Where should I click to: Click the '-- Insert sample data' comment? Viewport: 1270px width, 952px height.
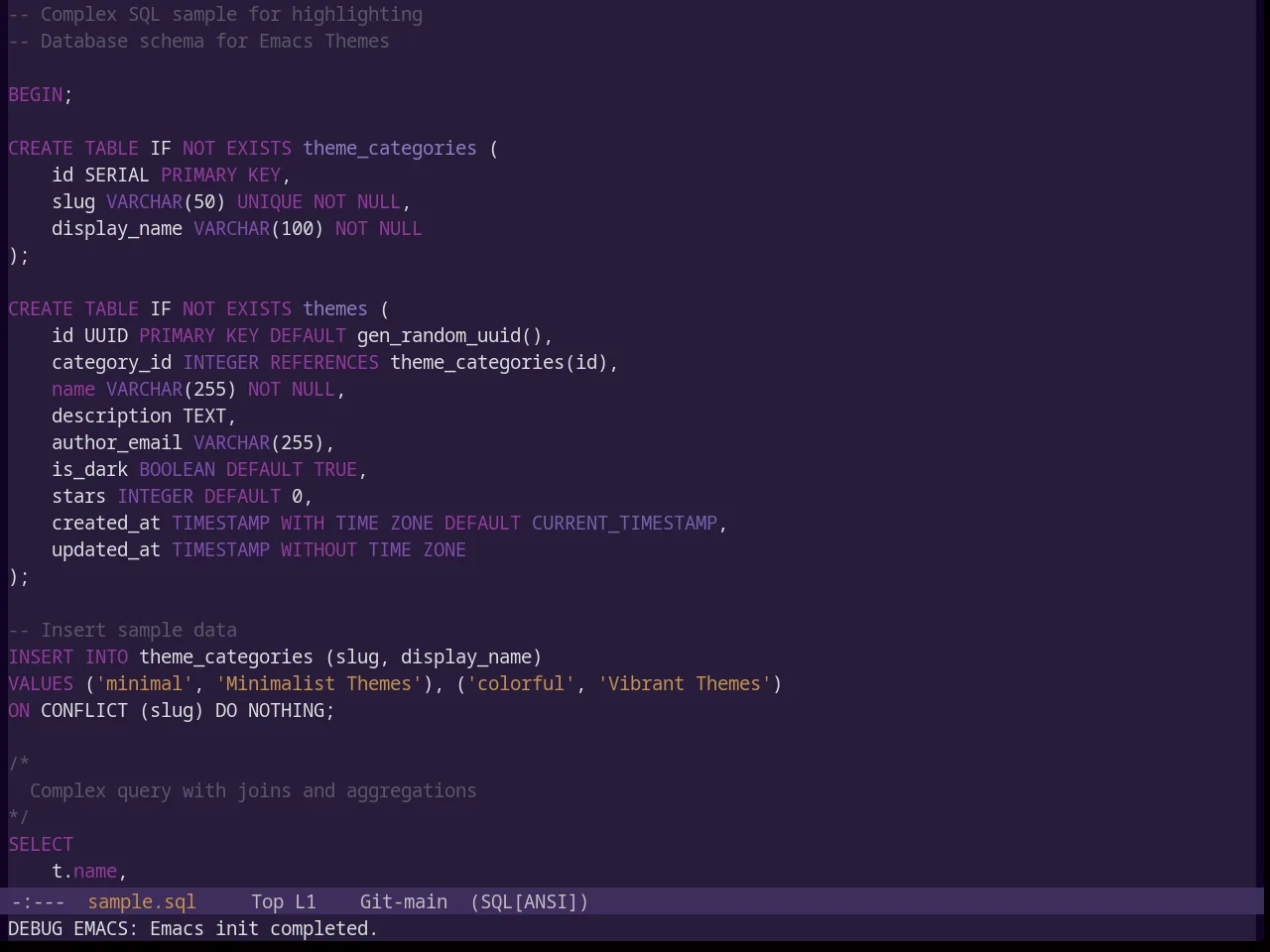pos(123,630)
